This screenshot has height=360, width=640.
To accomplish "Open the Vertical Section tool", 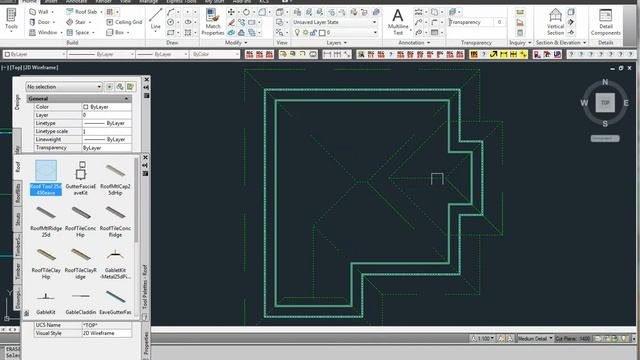I will tap(555, 22).
